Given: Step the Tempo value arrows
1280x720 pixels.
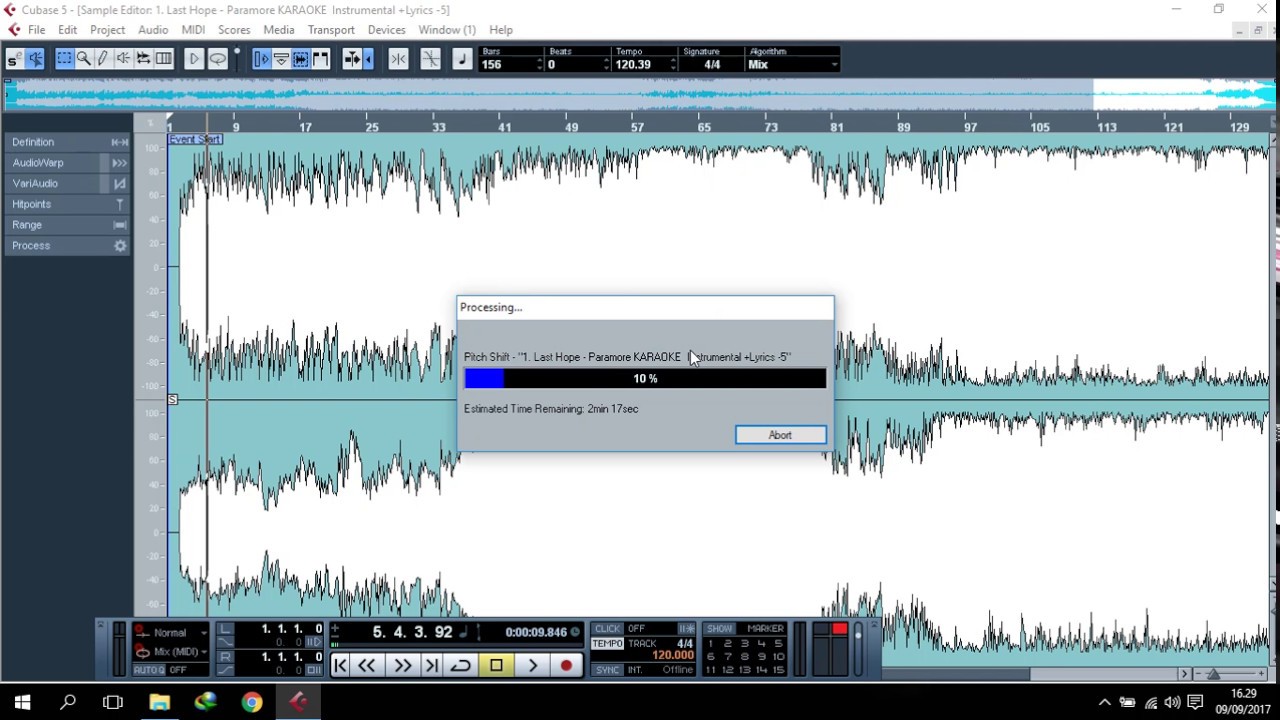Looking at the screenshot, I should 673,64.
